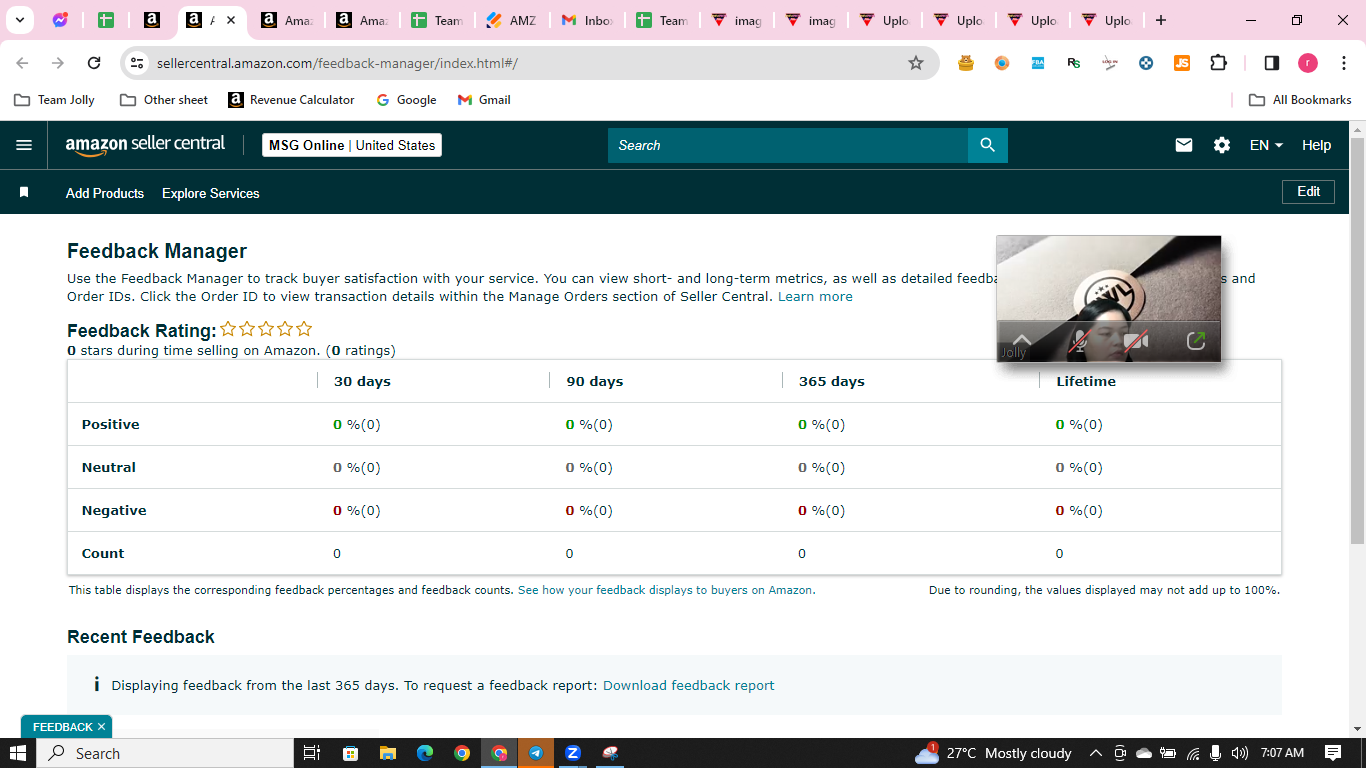This screenshot has width=1366, height=768.
Task: Open the RS extension icon
Action: coord(1074,63)
